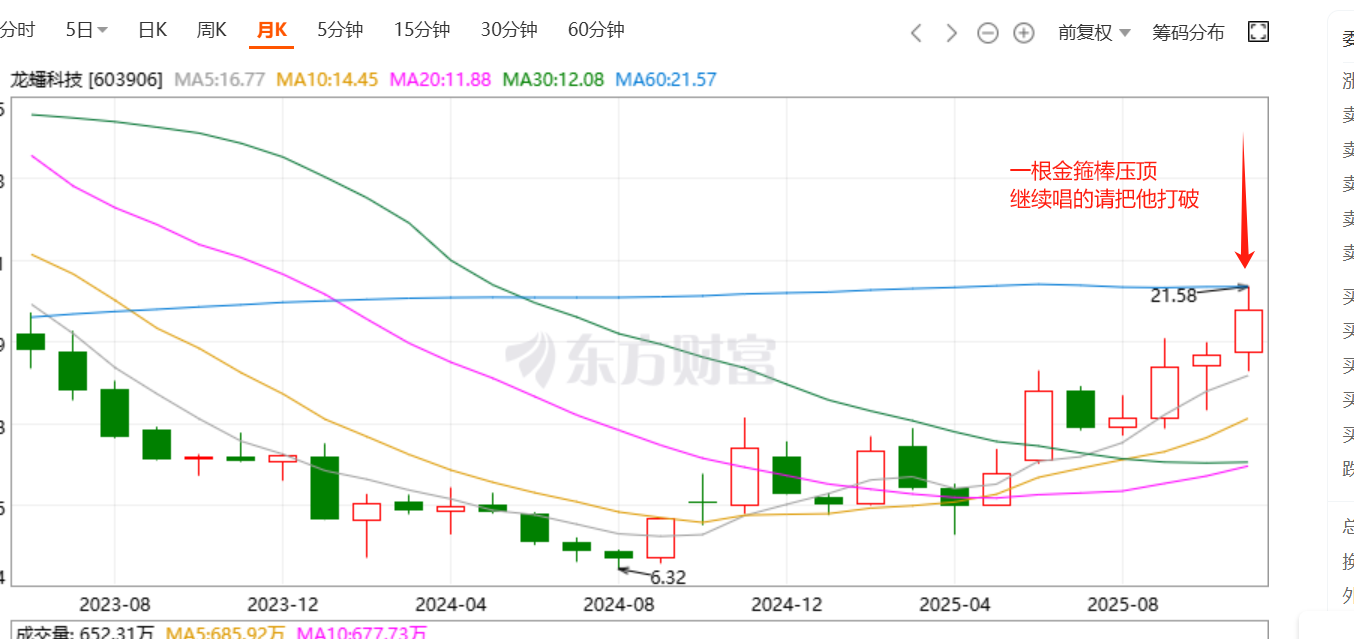Open the 15分钟 chart tab

click(x=421, y=30)
